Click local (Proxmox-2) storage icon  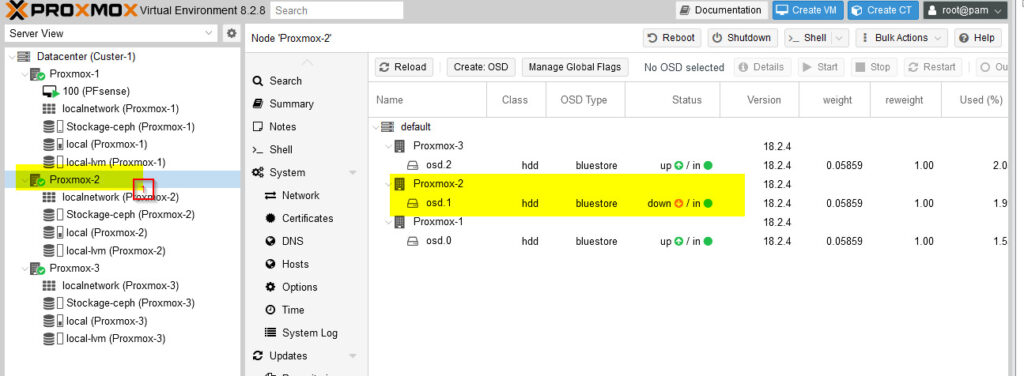52,232
